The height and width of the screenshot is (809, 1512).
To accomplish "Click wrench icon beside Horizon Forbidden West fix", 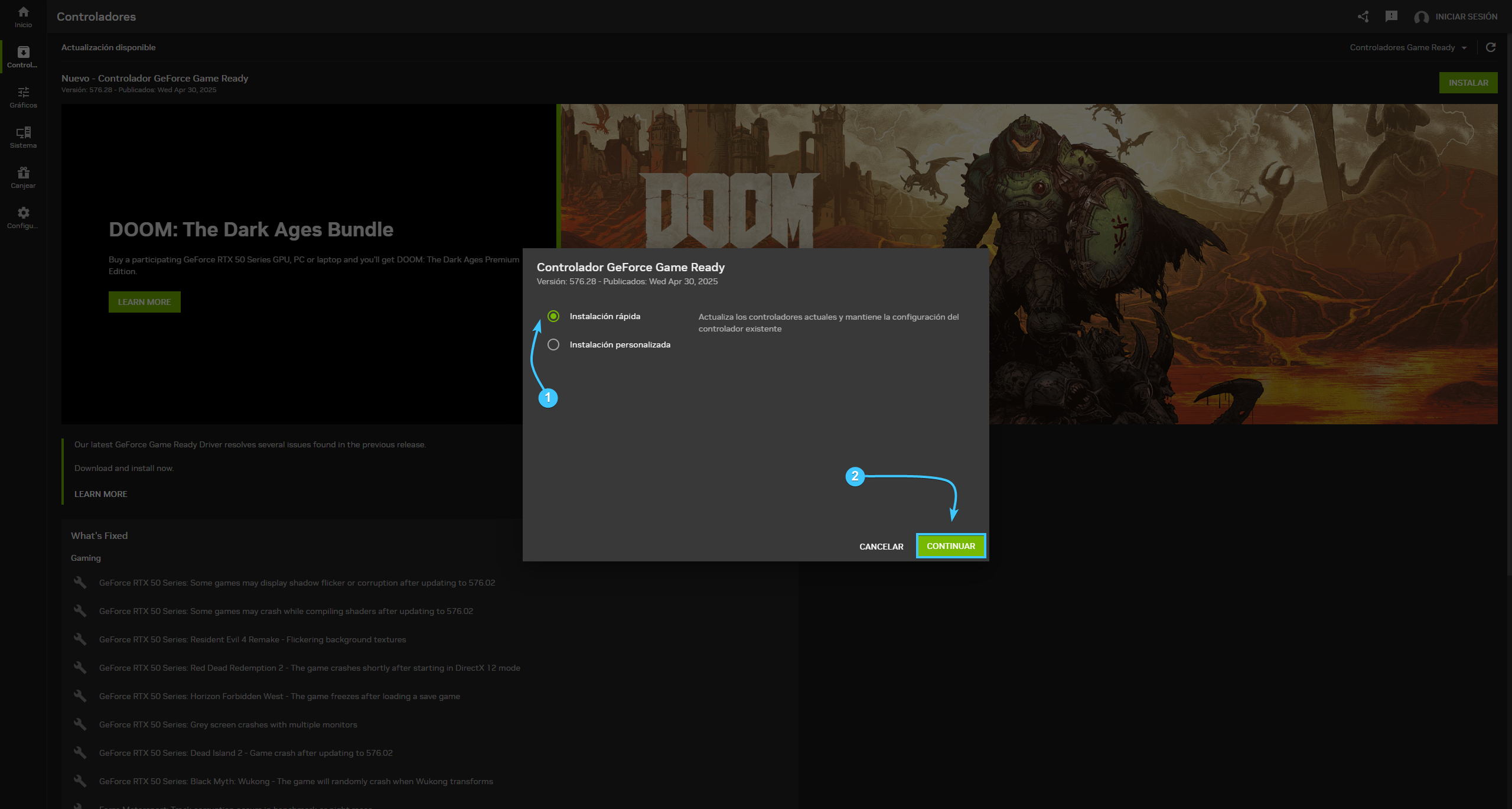I will [80, 696].
